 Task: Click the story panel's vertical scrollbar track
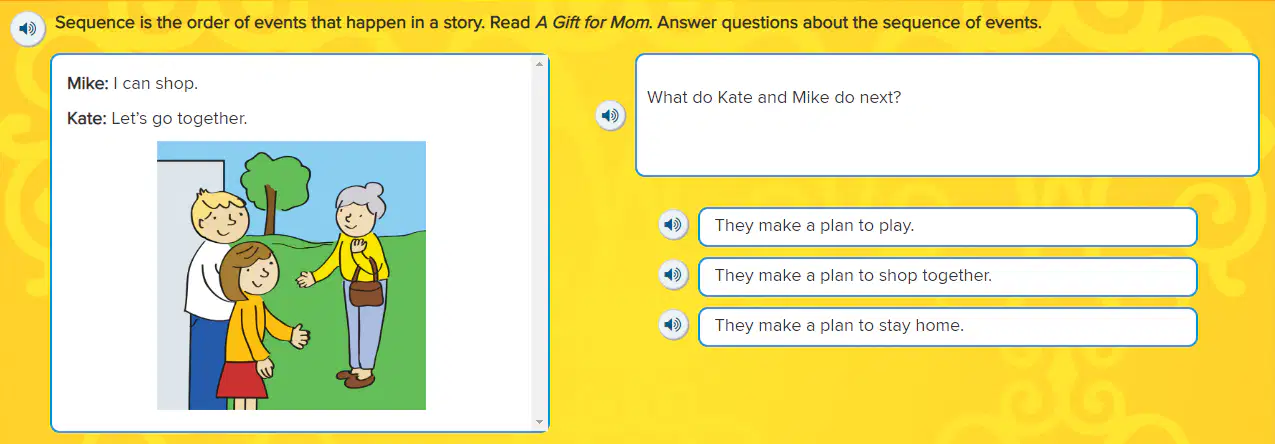[541, 243]
